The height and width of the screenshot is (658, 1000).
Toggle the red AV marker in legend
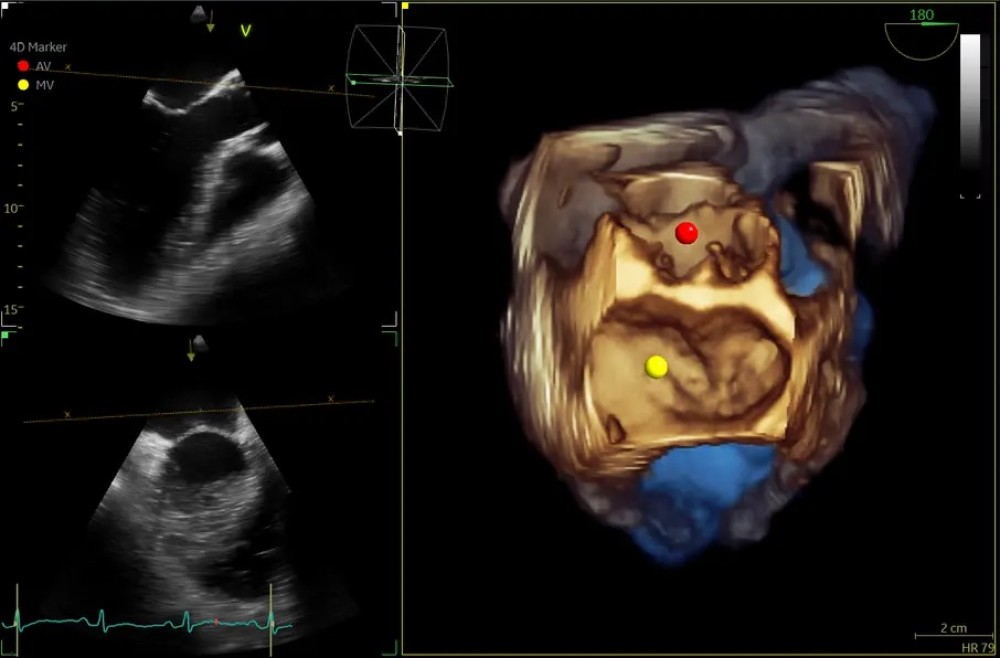(23, 66)
